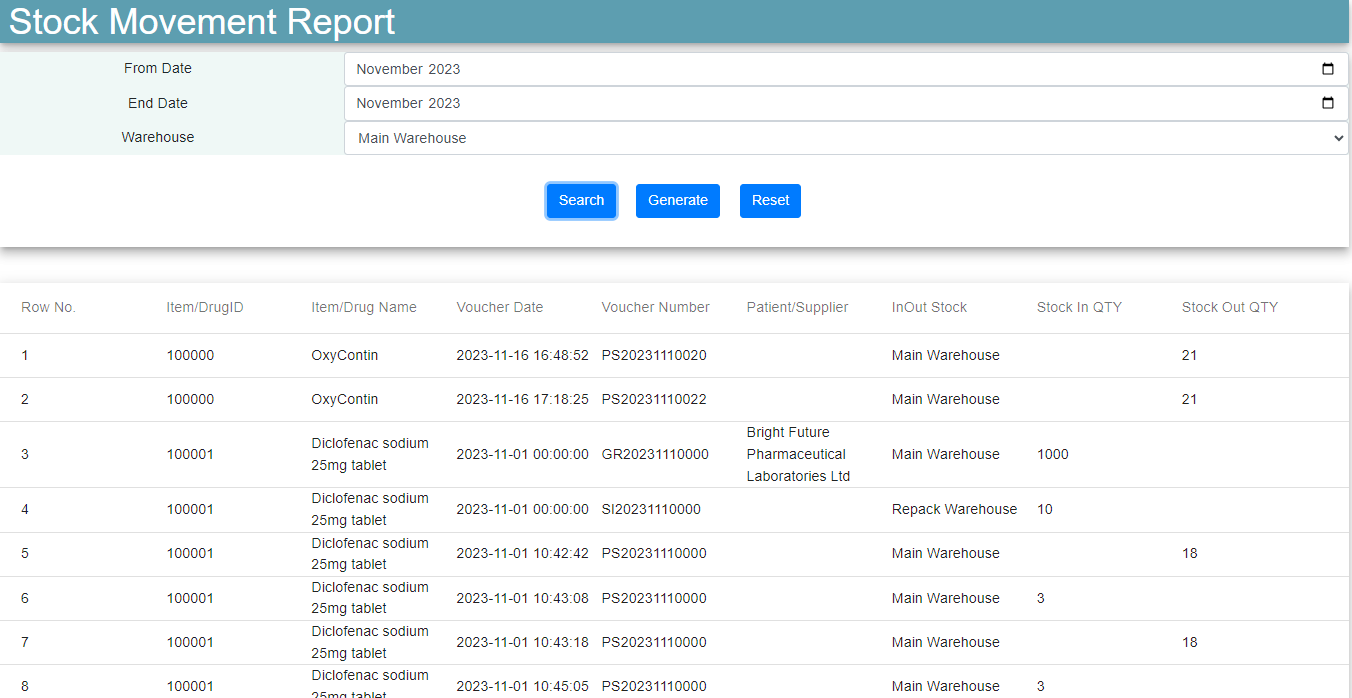Click OxyContin in the PS20231110020 row

pyautogui.click(x=345, y=355)
